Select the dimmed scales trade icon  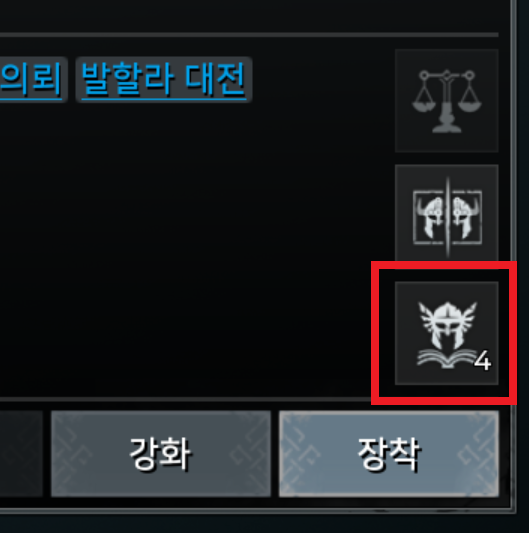tap(447, 101)
